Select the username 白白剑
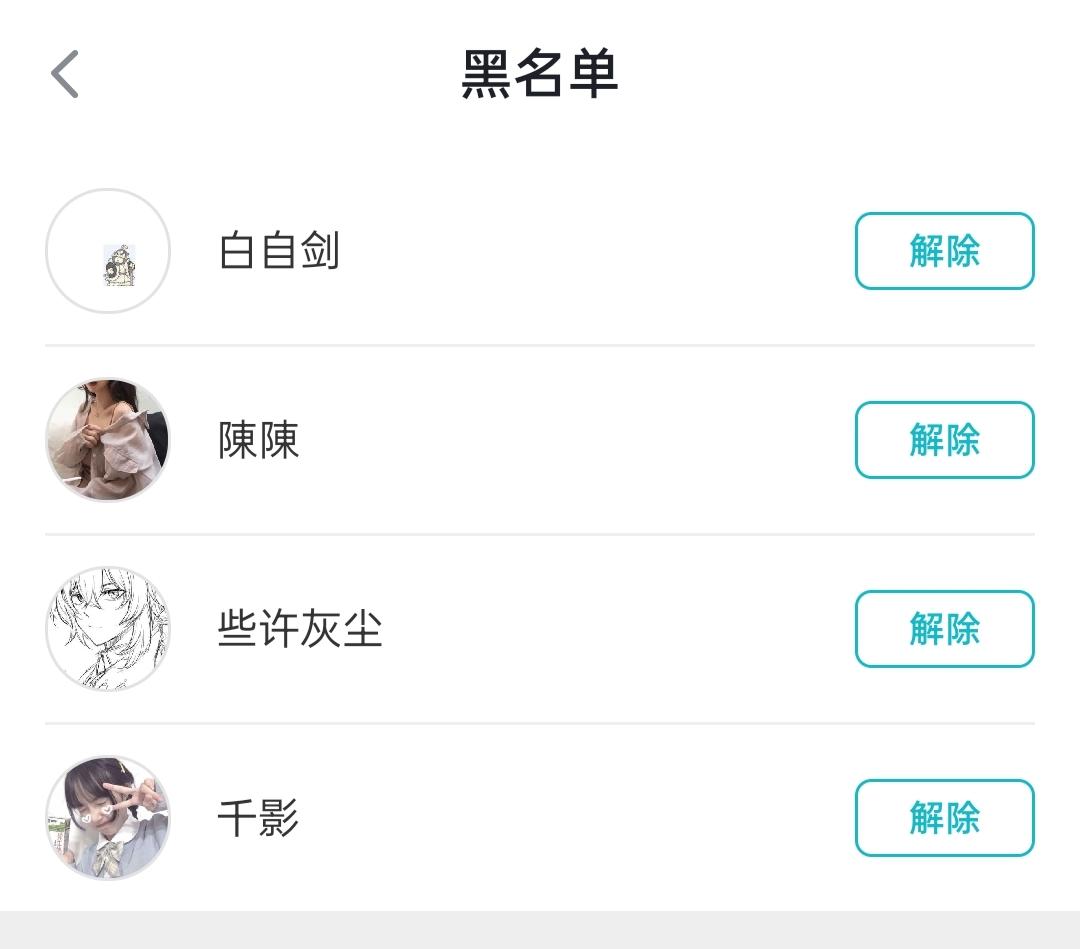This screenshot has width=1080, height=949. coord(279,251)
